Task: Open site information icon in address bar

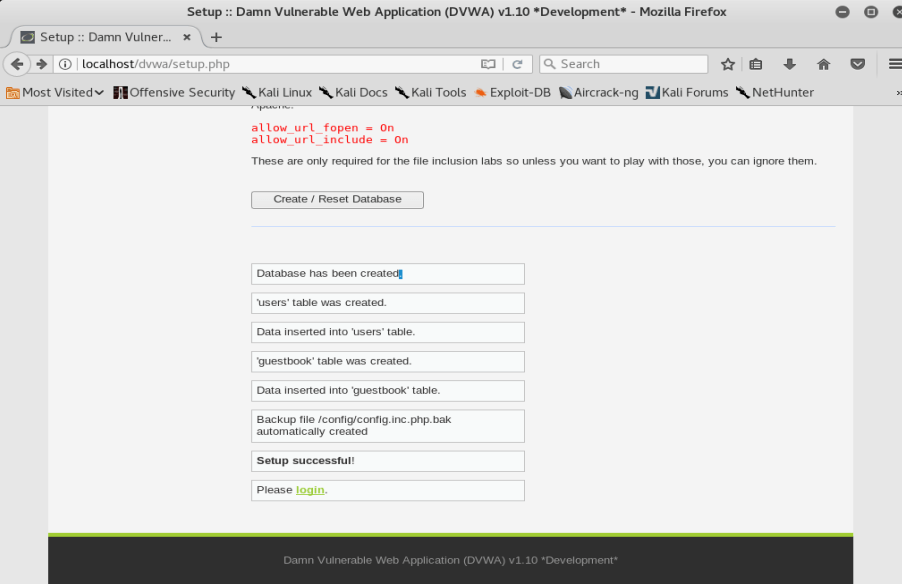Action: point(65,64)
